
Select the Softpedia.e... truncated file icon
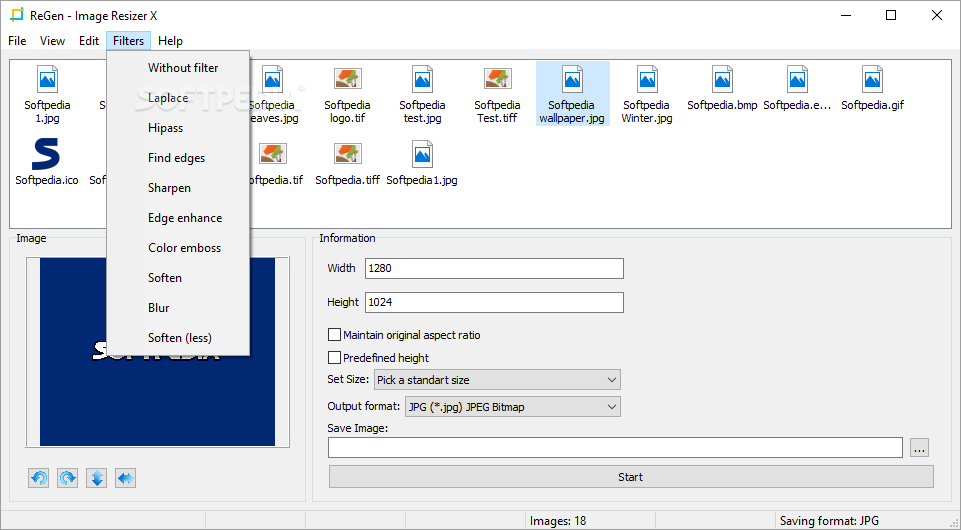pyautogui.click(x=797, y=80)
